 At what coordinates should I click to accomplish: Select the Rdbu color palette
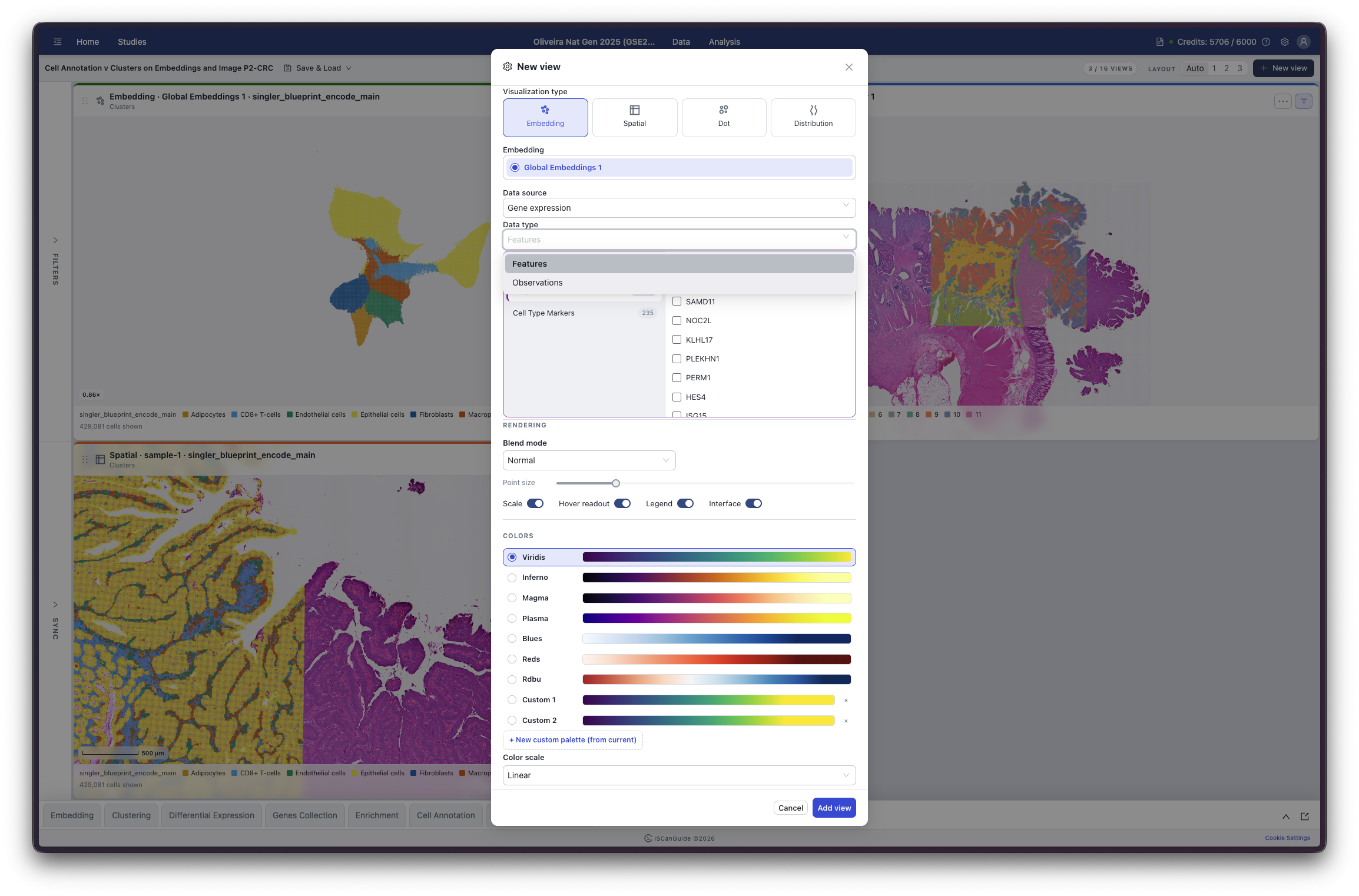click(679, 679)
